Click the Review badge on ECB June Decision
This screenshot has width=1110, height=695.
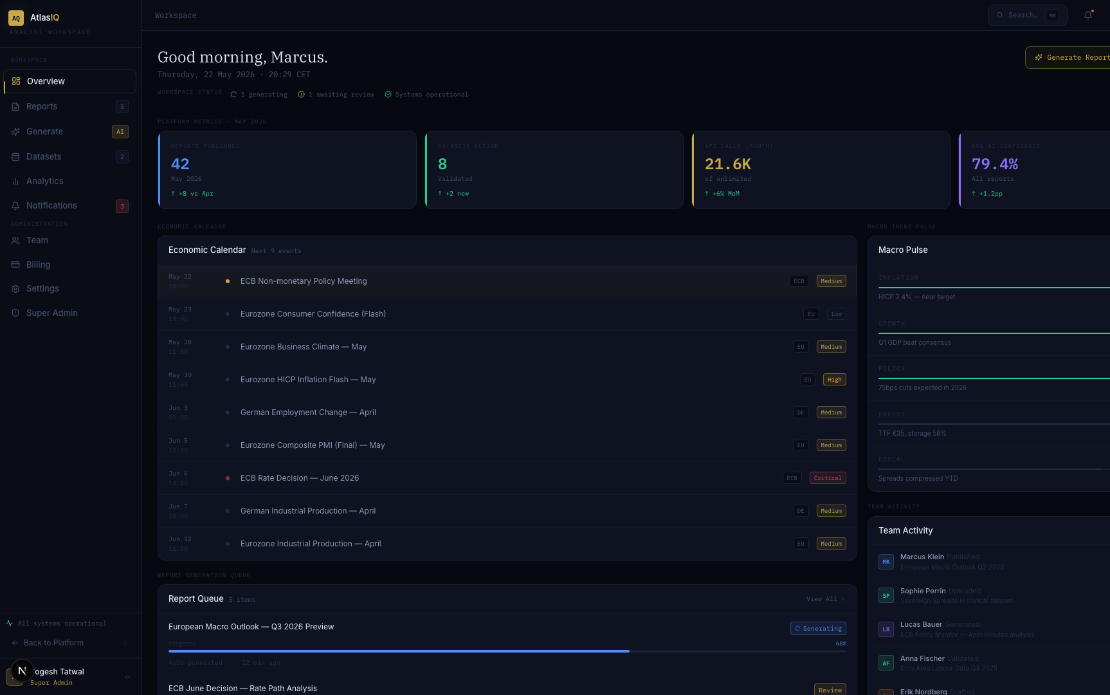(830, 689)
